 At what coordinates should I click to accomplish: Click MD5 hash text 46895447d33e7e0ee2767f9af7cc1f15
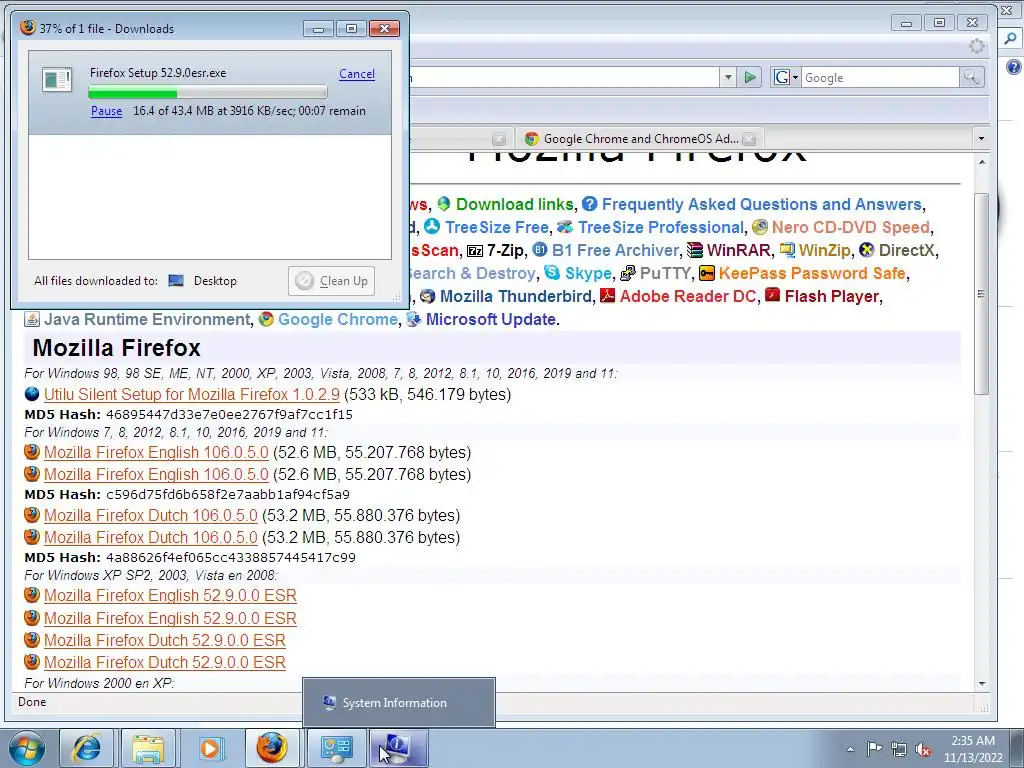(x=229, y=415)
